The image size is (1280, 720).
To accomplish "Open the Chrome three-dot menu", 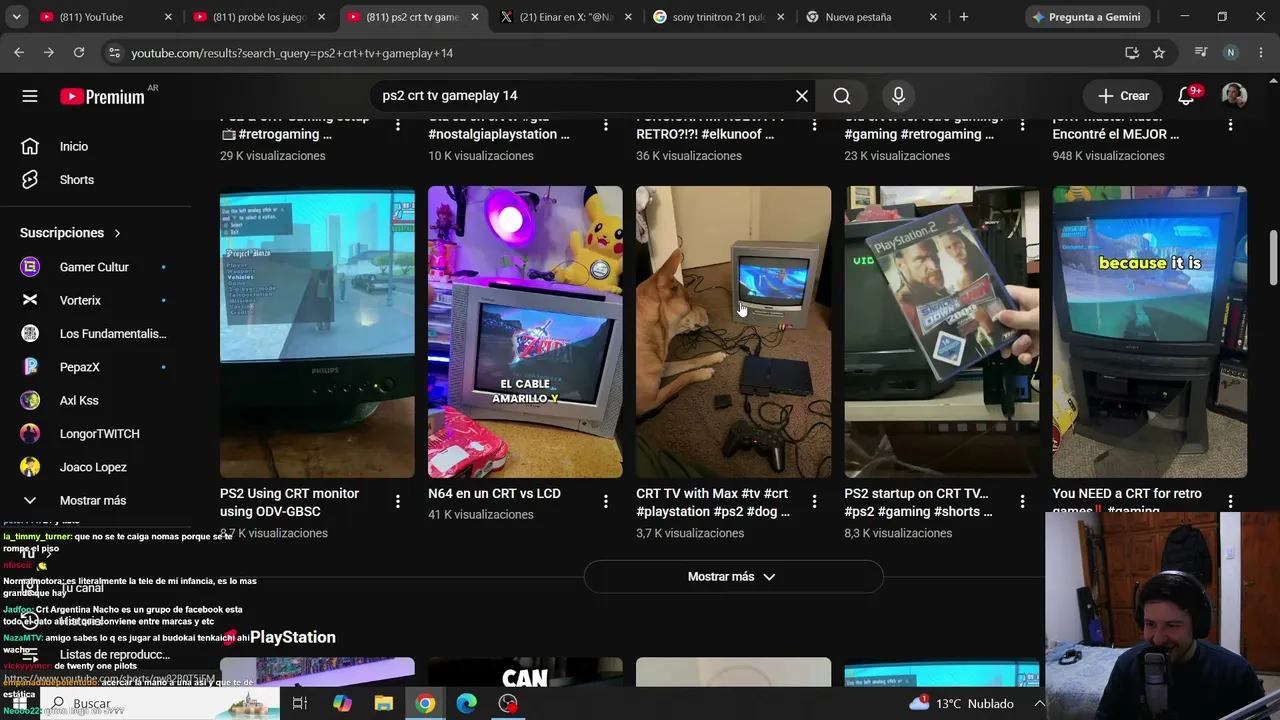I will [x=1259, y=53].
